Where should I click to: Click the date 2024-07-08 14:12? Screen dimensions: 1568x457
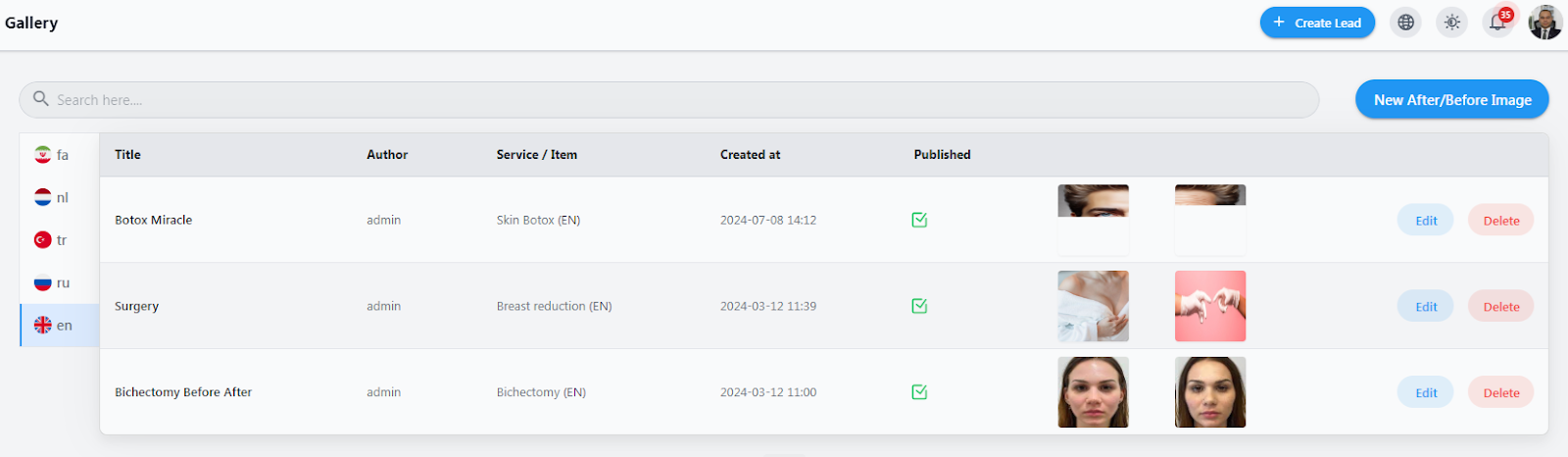(x=768, y=220)
